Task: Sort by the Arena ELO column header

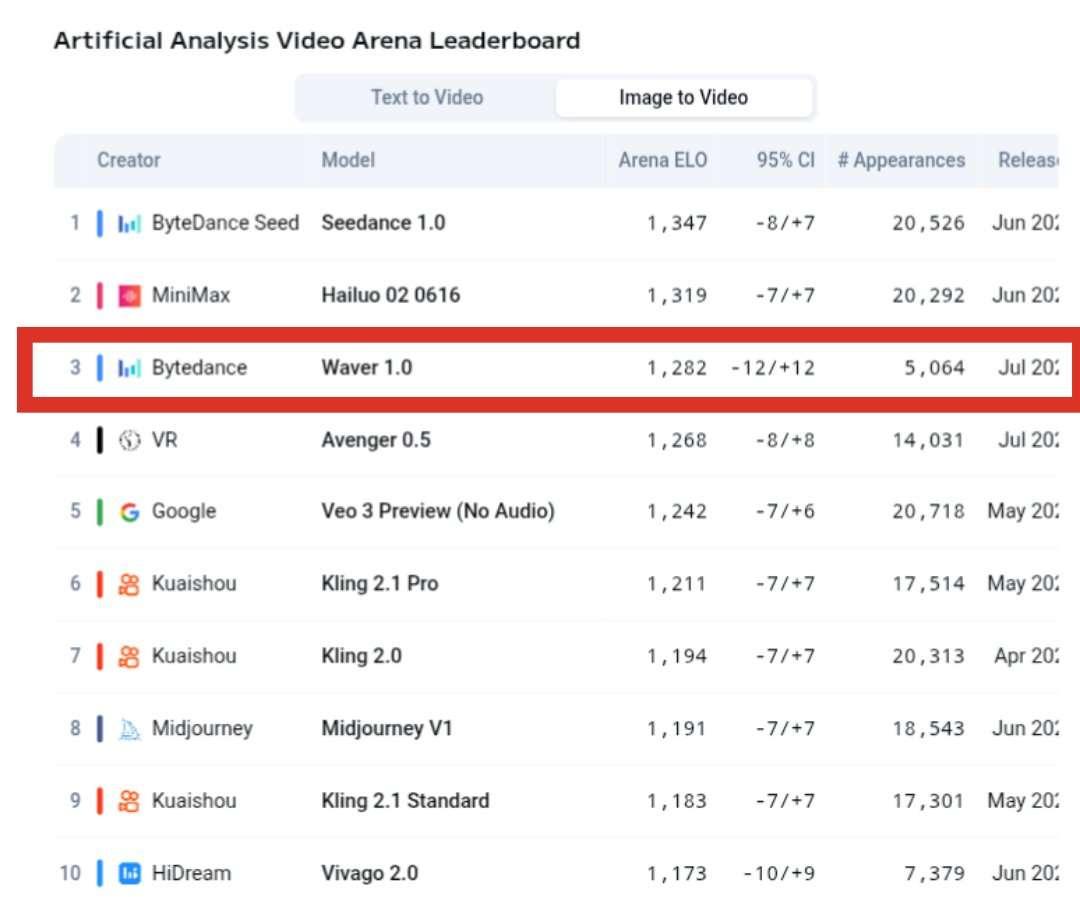Action: [x=662, y=160]
